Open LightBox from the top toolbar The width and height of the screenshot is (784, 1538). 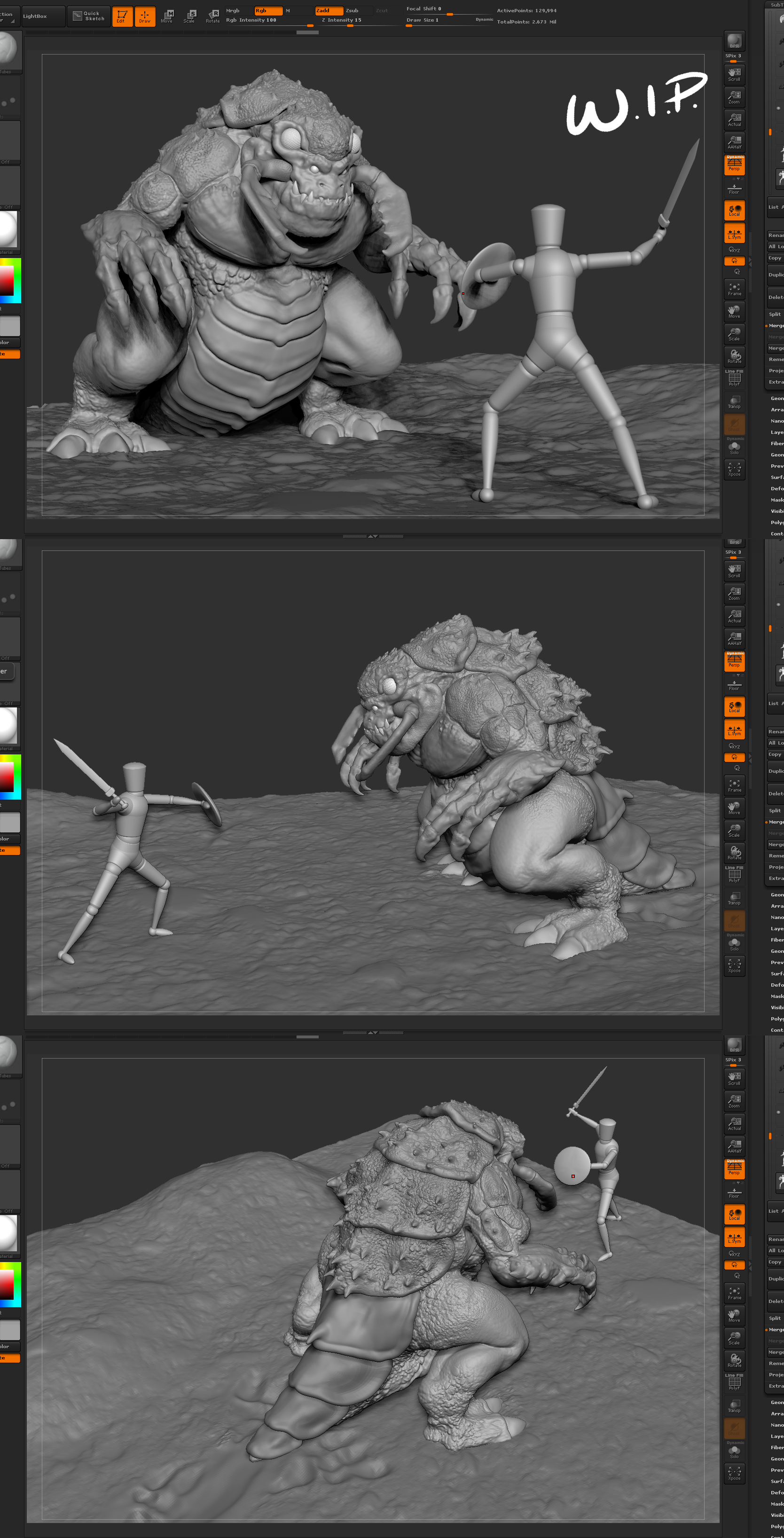point(43,16)
